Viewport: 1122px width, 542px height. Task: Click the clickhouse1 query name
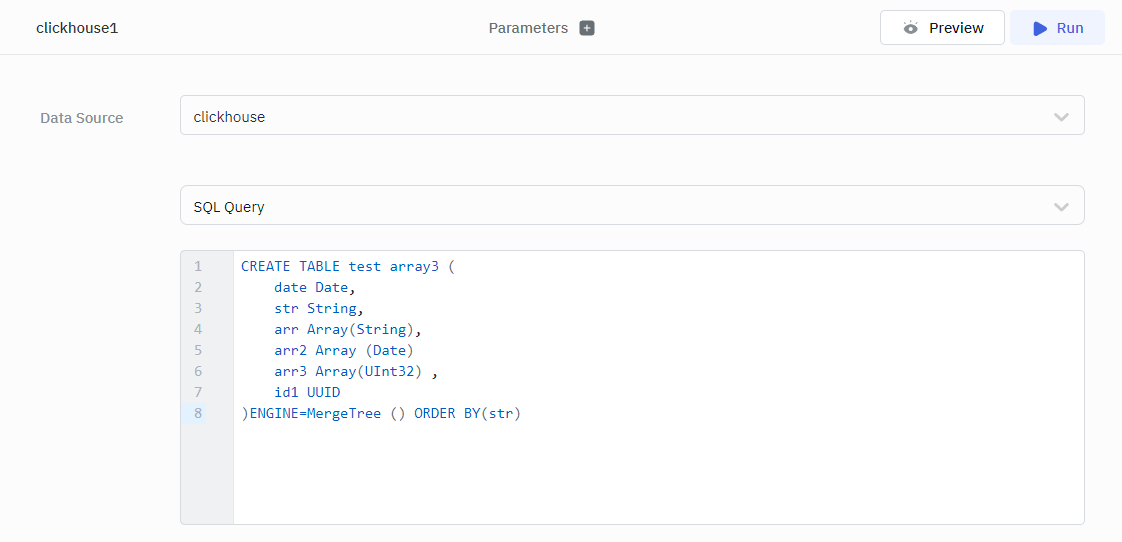[77, 28]
